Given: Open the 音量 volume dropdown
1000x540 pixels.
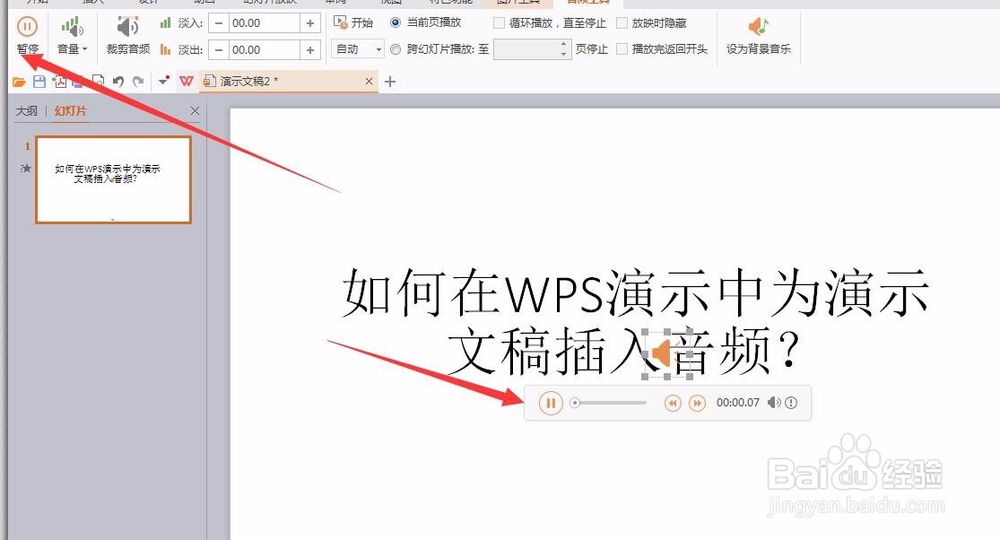Looking at the screenshot, I should click(72, 35).
